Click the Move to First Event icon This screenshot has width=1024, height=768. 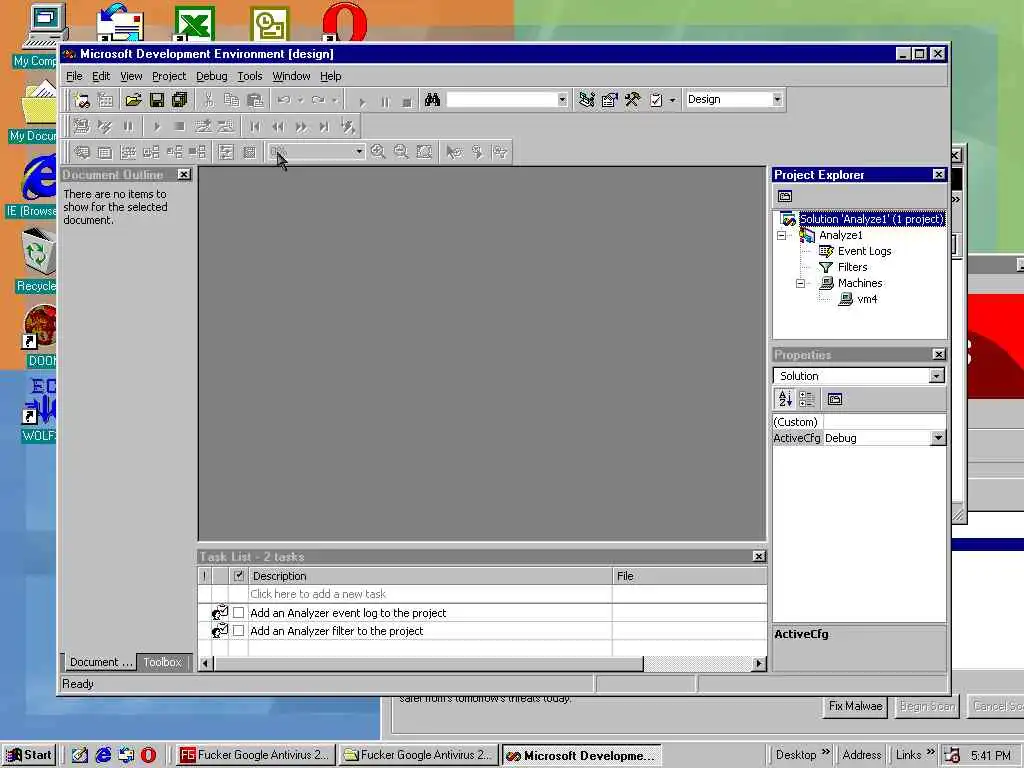pos(255,127)
